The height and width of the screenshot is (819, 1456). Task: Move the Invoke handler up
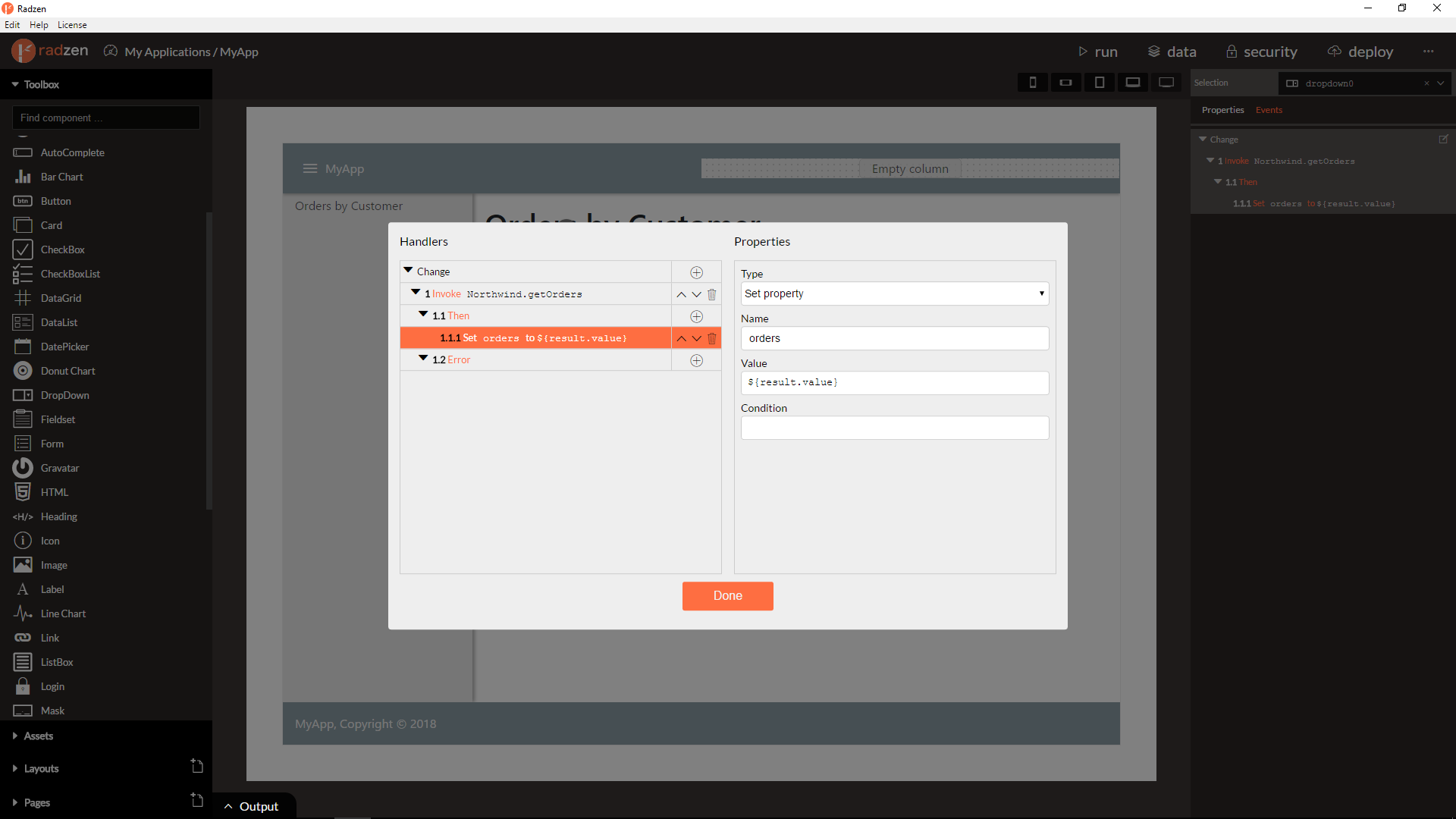pos(681,294)
